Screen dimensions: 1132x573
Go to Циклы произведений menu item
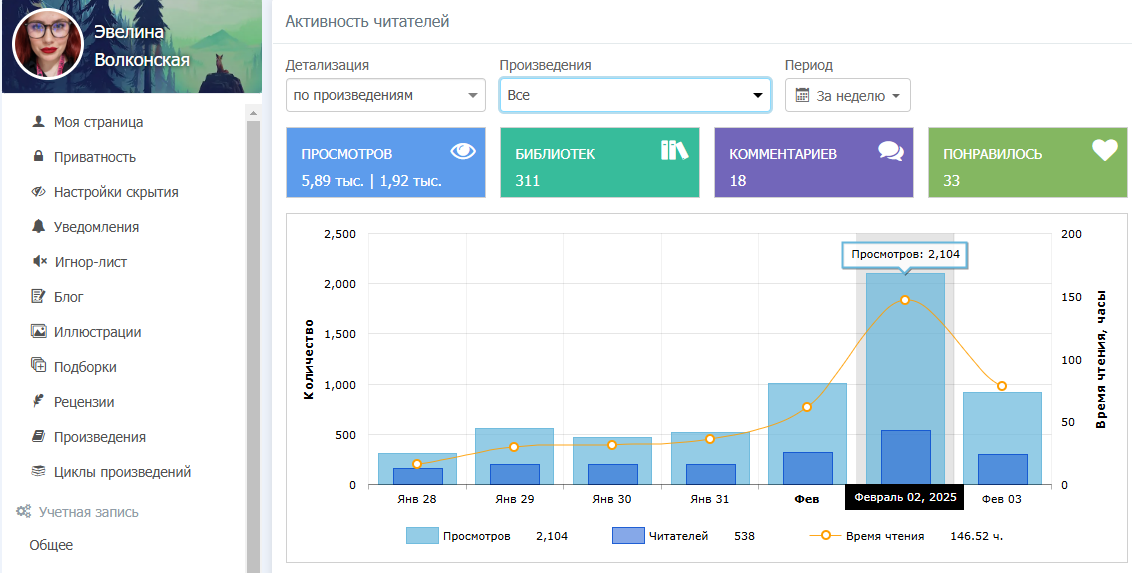122,472
